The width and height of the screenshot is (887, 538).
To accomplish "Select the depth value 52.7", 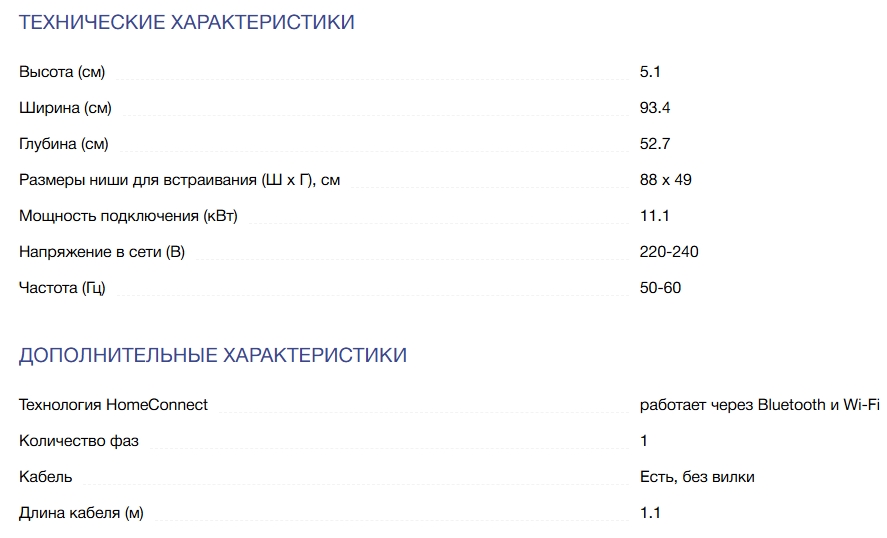I will coord(655,144).
